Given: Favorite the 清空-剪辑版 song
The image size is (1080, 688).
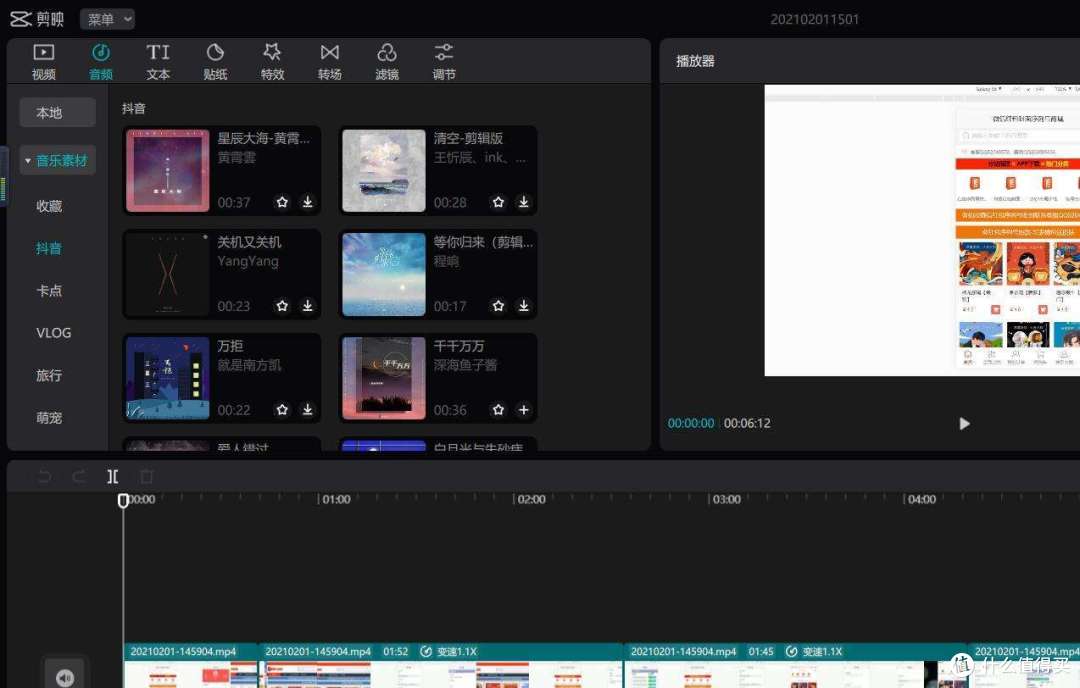Looking at the screenshot, I should pyautogui.click(x=498, y=202).
